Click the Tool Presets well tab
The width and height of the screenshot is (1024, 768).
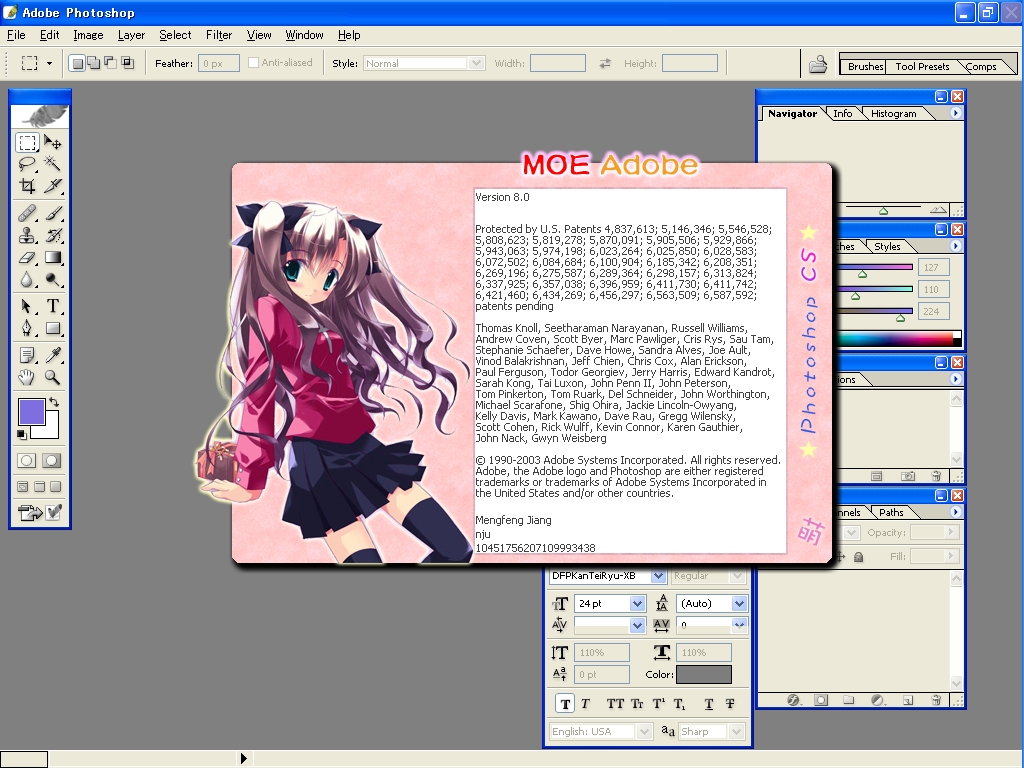(922, 67)
